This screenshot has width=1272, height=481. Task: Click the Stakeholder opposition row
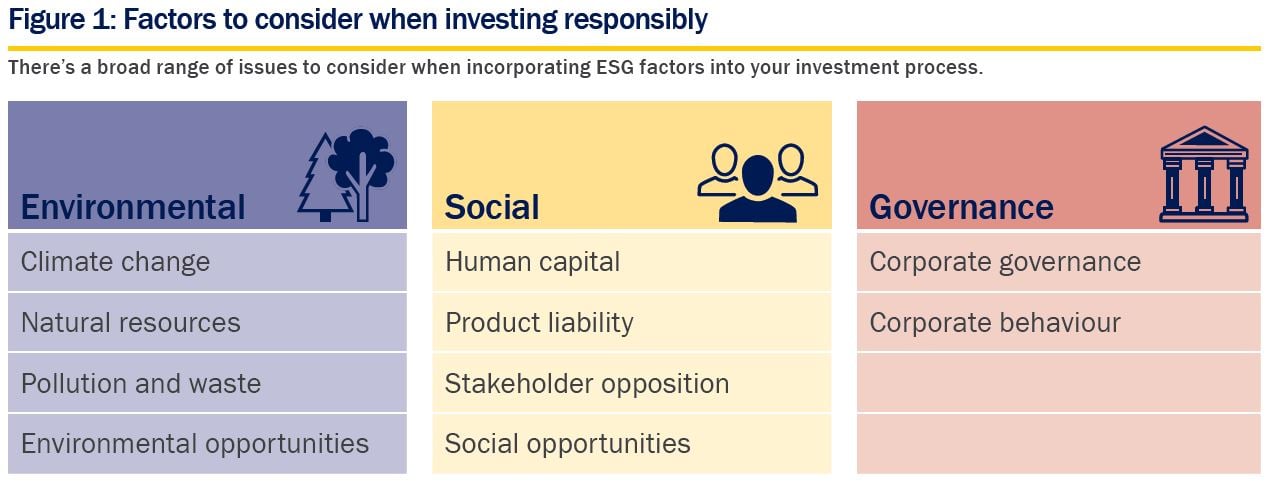[x=631, y=383]
